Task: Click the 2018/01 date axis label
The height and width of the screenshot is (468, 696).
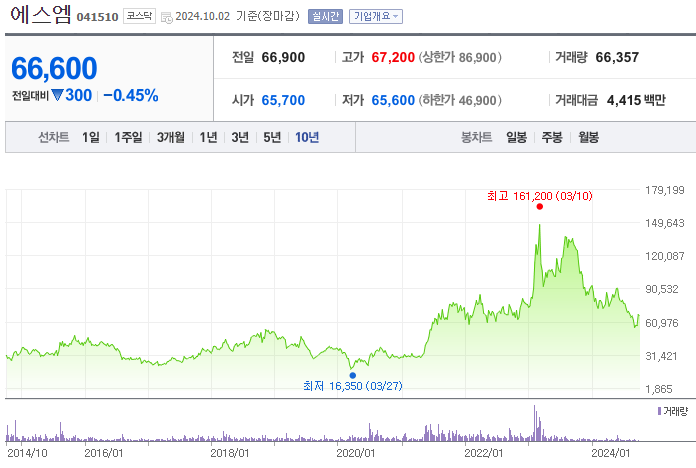Action: click(x=229, y=453)
